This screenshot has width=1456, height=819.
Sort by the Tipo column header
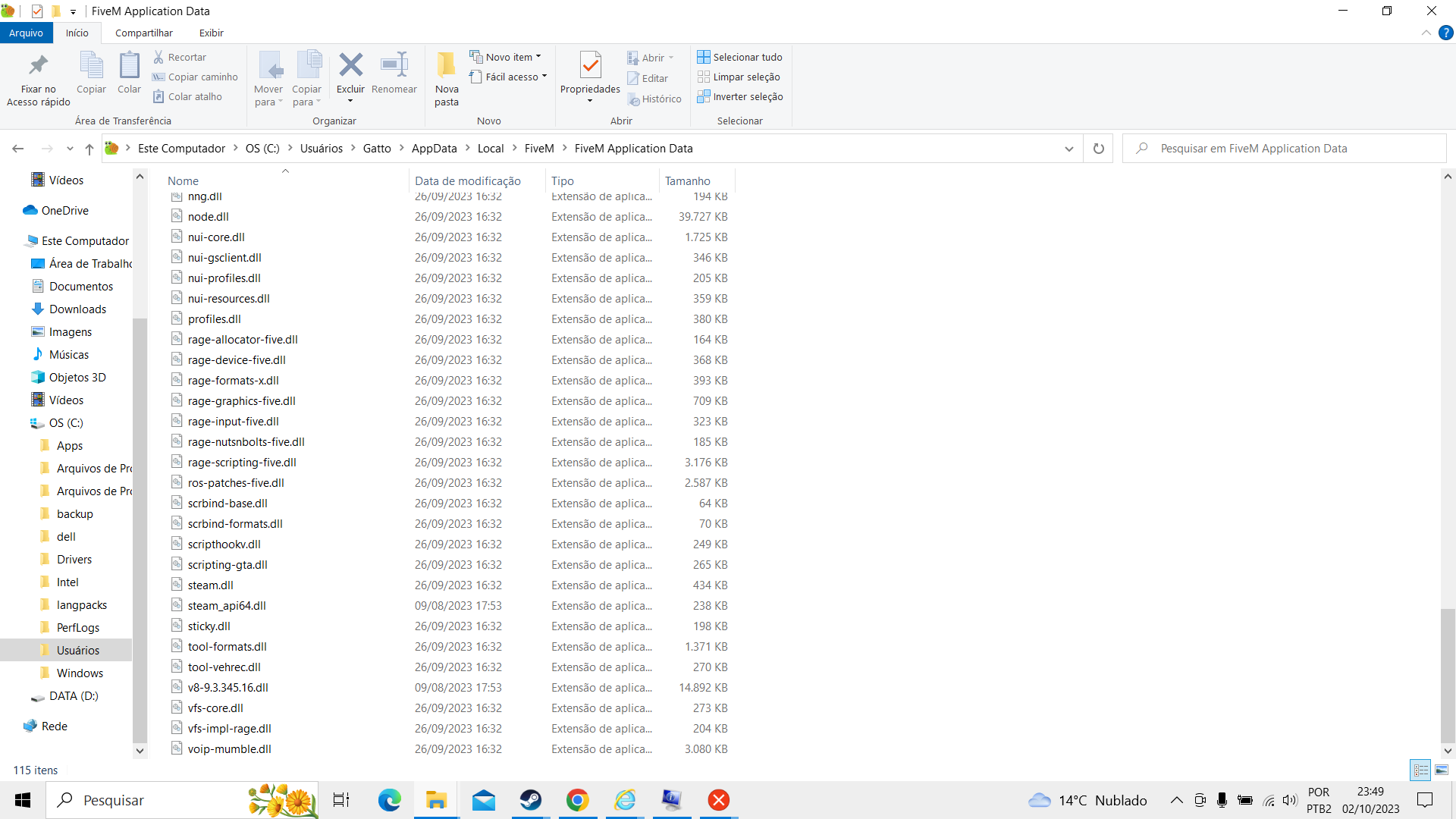(603, 180)
